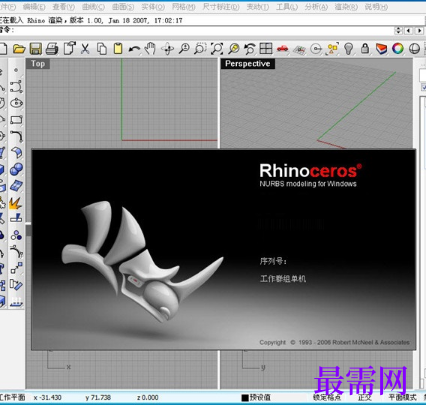Screen dimensions: 426x412
Task: Toggle Ortho mode 正交 in status bar
Action: pos(365,397)
